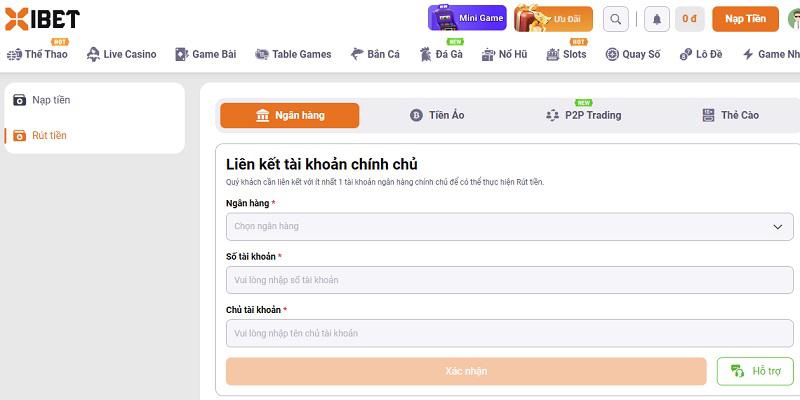Click the Chủ tài khoản input field

510,333
